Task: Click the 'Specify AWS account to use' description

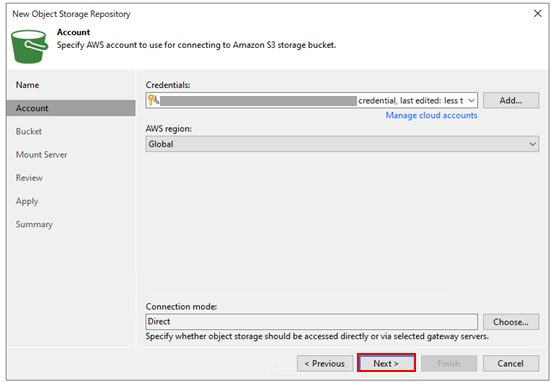Action: click(196, 45)
